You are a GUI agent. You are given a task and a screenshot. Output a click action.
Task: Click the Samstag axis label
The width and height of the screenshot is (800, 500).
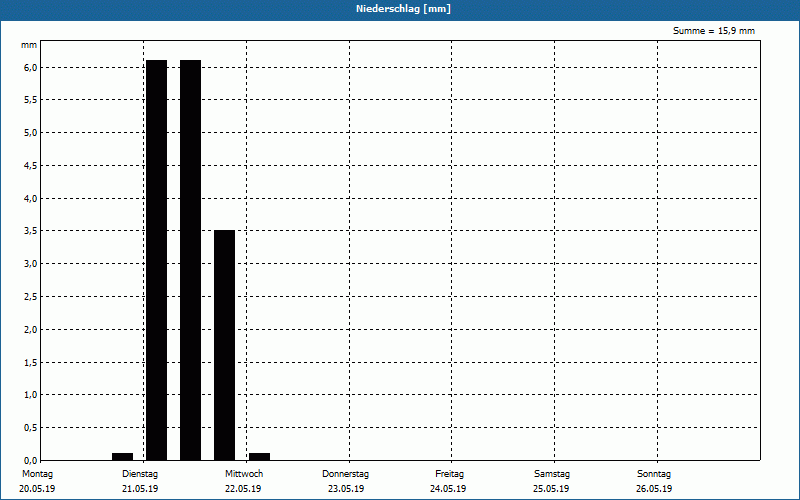click(552, 474)
